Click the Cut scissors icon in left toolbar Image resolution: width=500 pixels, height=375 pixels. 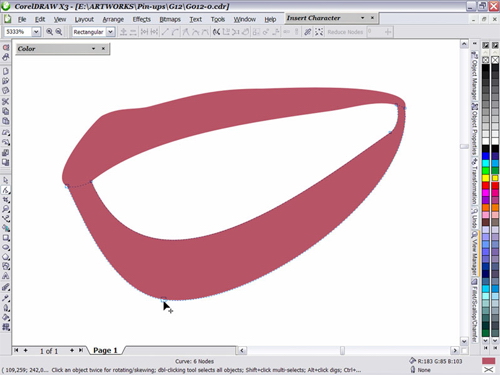[x=6, y=101]
